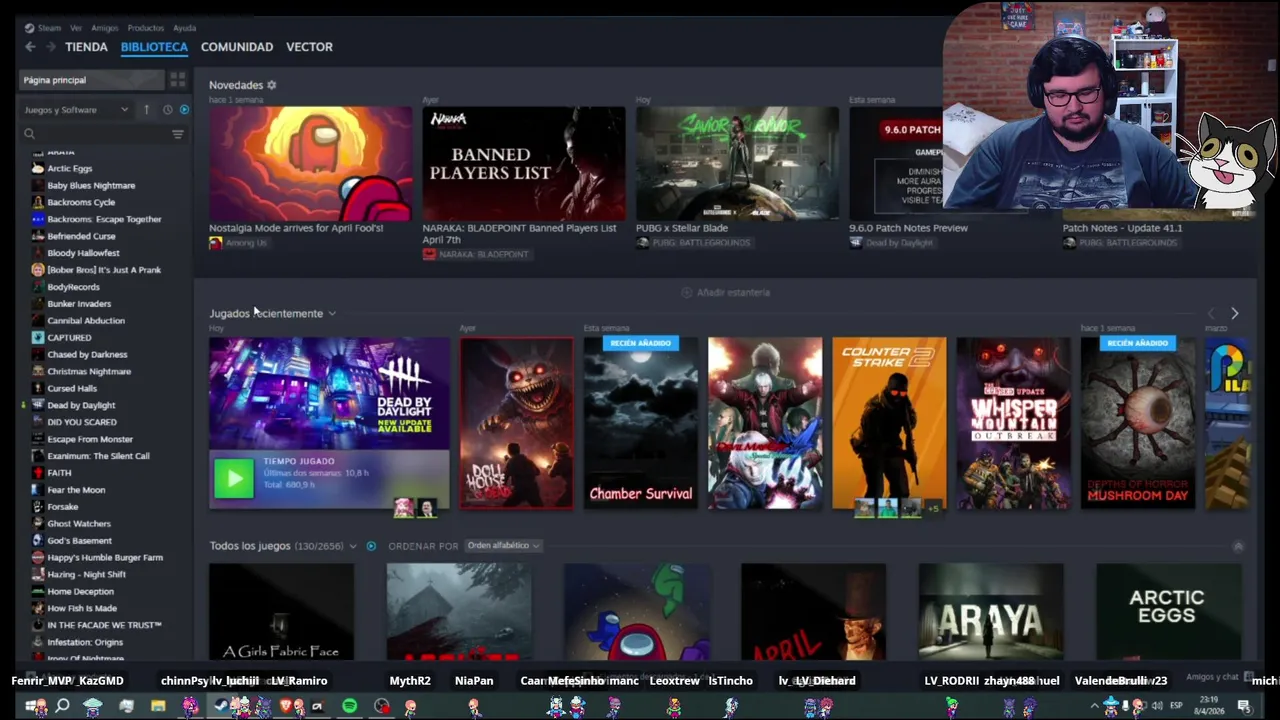Screen dimensions: 1280x720
Task: Select the Chamber Survival game cover
Action: click(641, 423)
